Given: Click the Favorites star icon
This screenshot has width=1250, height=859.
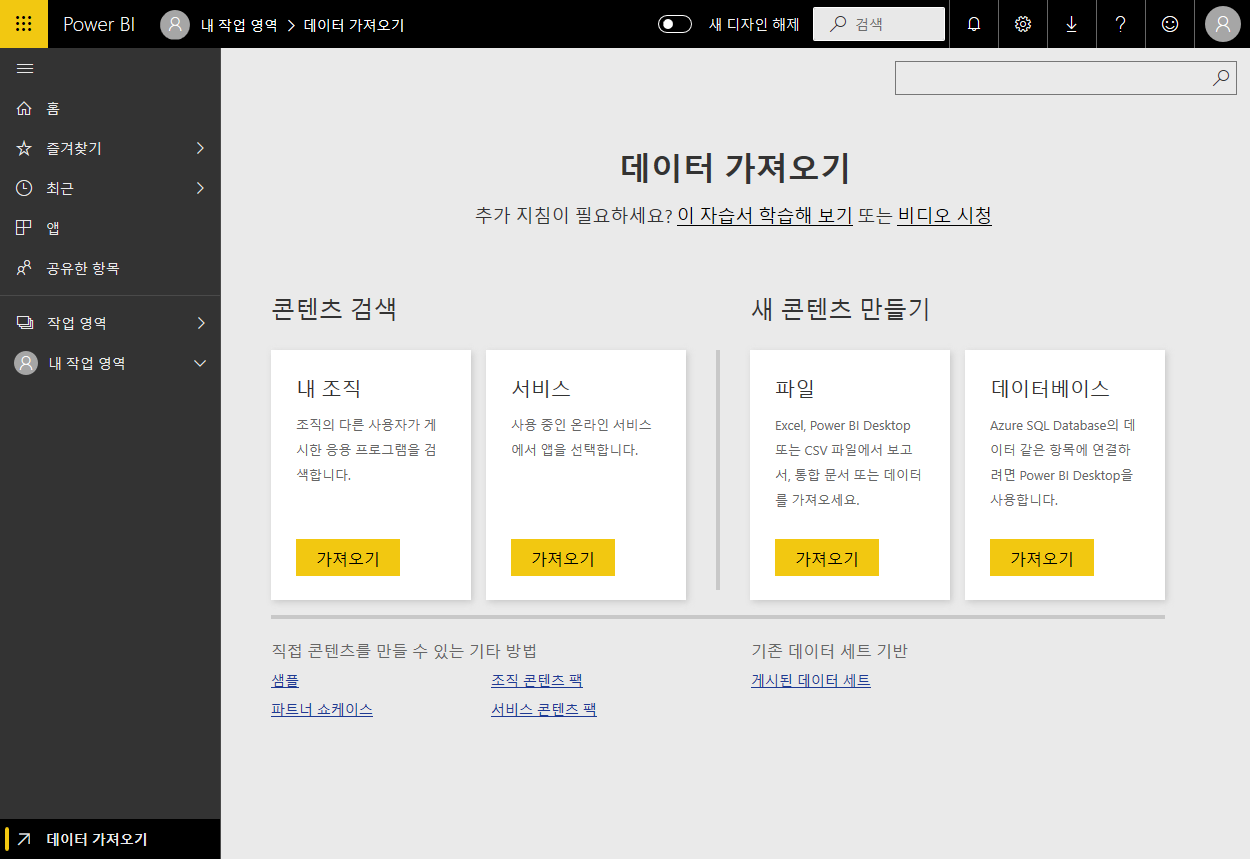Looking at the screenshot, I should coord(25,148).
